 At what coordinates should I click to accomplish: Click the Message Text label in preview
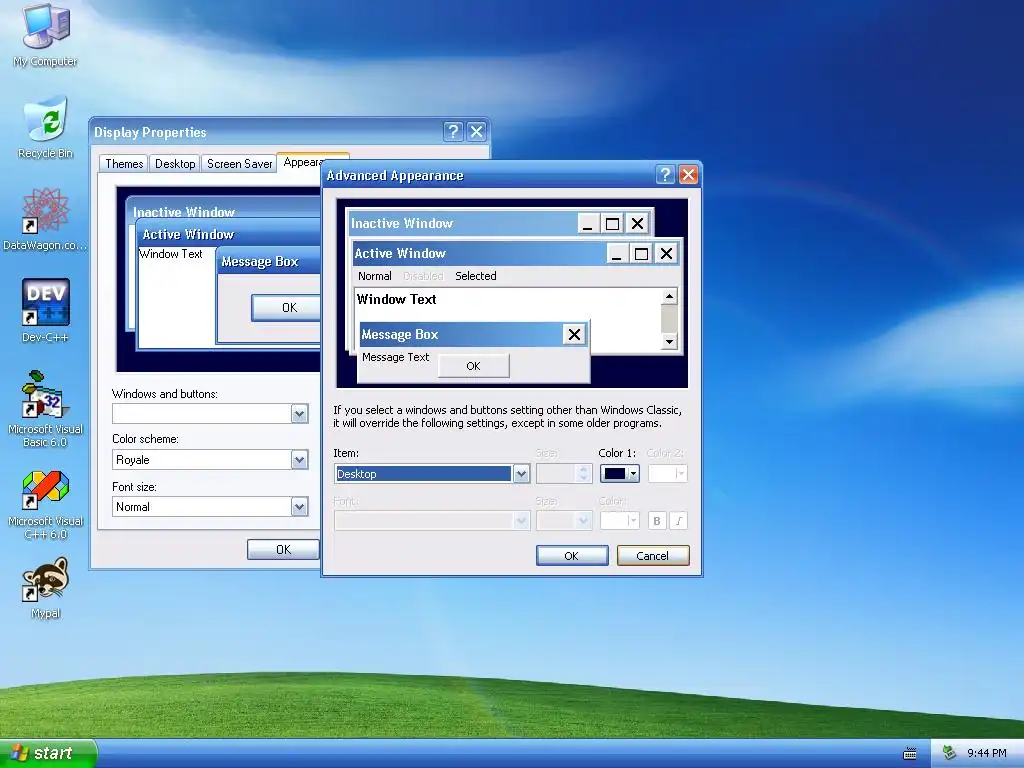[396, 357]
